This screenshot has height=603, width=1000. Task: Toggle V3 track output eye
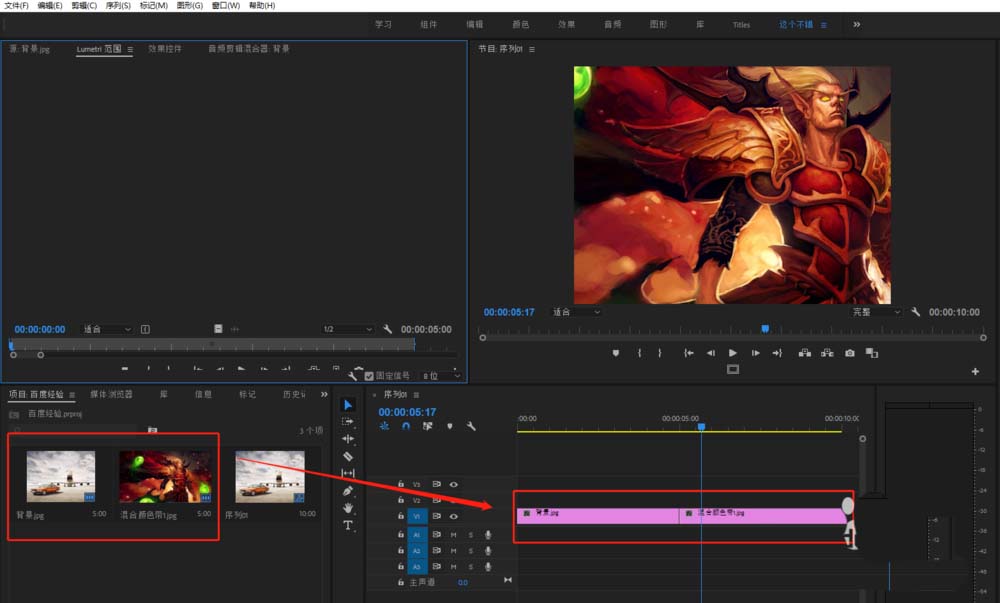[453, 484]
